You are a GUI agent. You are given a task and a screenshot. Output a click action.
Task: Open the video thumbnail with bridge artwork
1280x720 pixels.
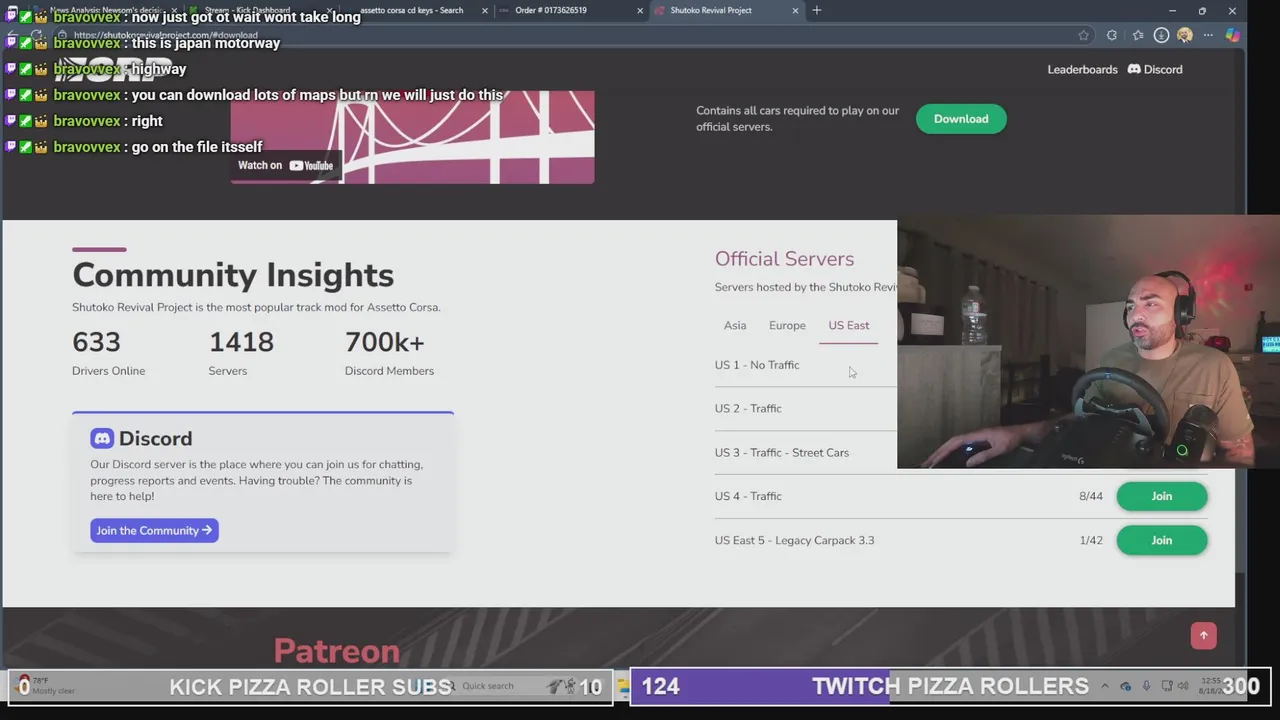(x=412, y=137)
